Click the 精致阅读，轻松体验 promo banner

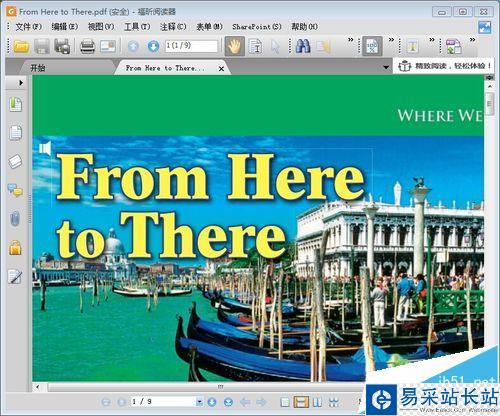tap(444, 66)
